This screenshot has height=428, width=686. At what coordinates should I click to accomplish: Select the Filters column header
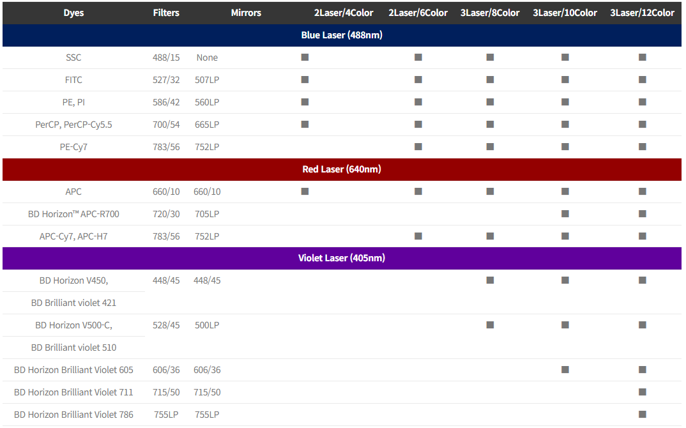[x=167, y=13]
